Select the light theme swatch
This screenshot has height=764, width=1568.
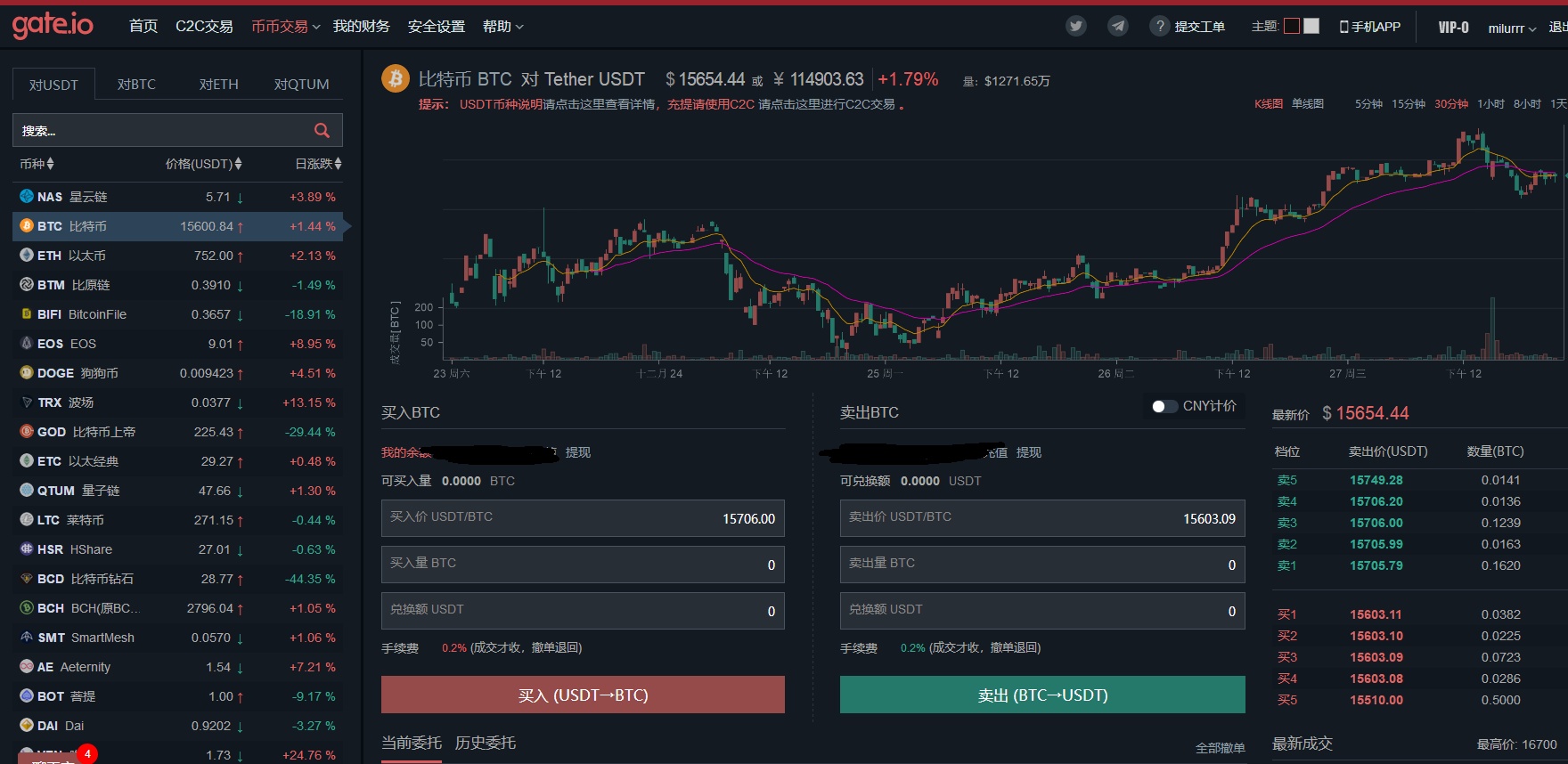(x=1311, y=26)
